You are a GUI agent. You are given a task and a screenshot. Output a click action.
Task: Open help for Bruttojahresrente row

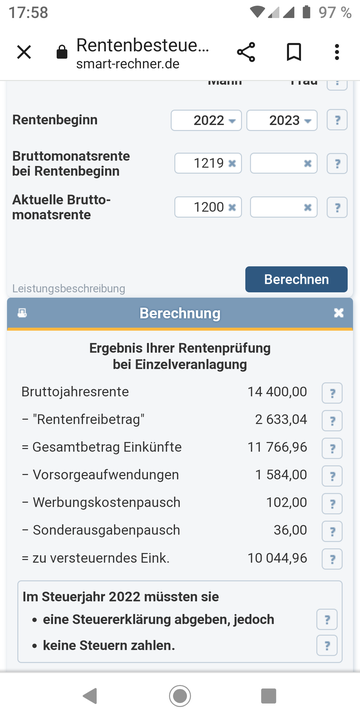[332, 393]
